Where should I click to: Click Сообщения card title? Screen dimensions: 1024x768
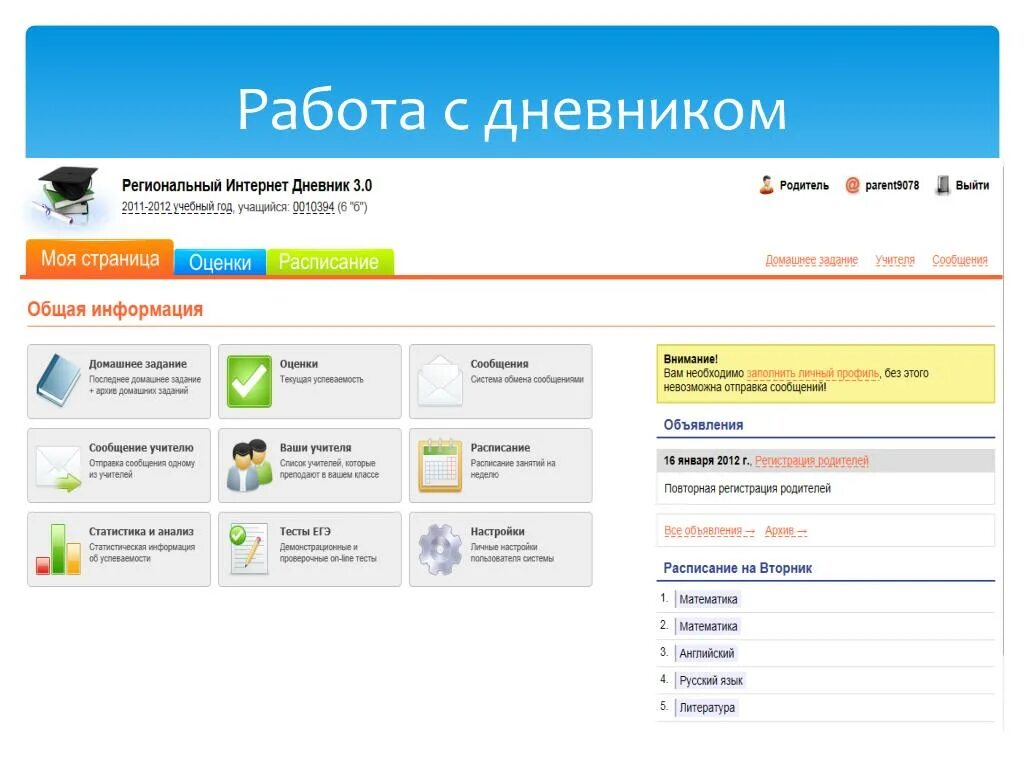tap(500, 364)
